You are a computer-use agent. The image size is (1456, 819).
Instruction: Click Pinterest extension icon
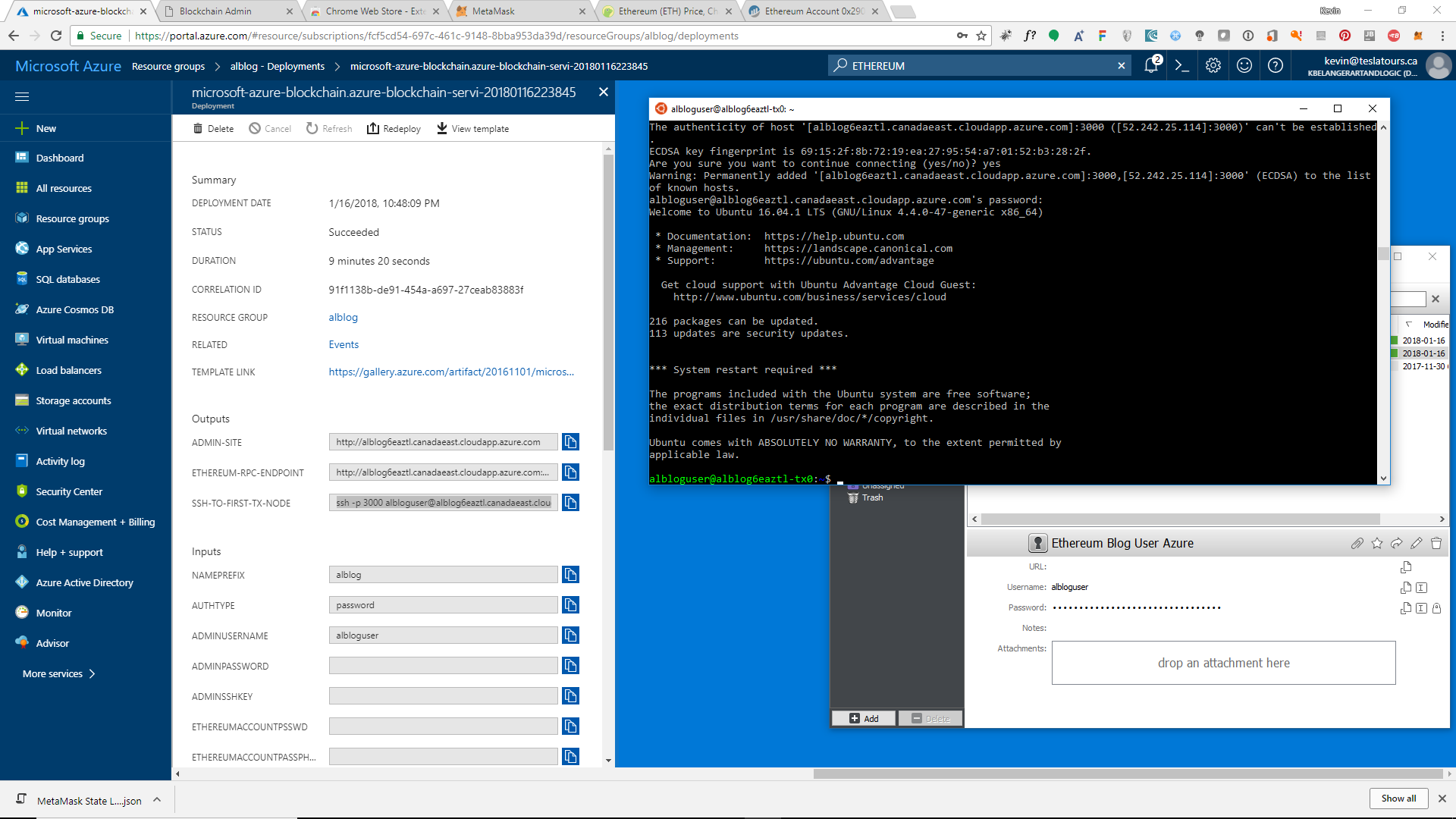[x=1345, y=36]
